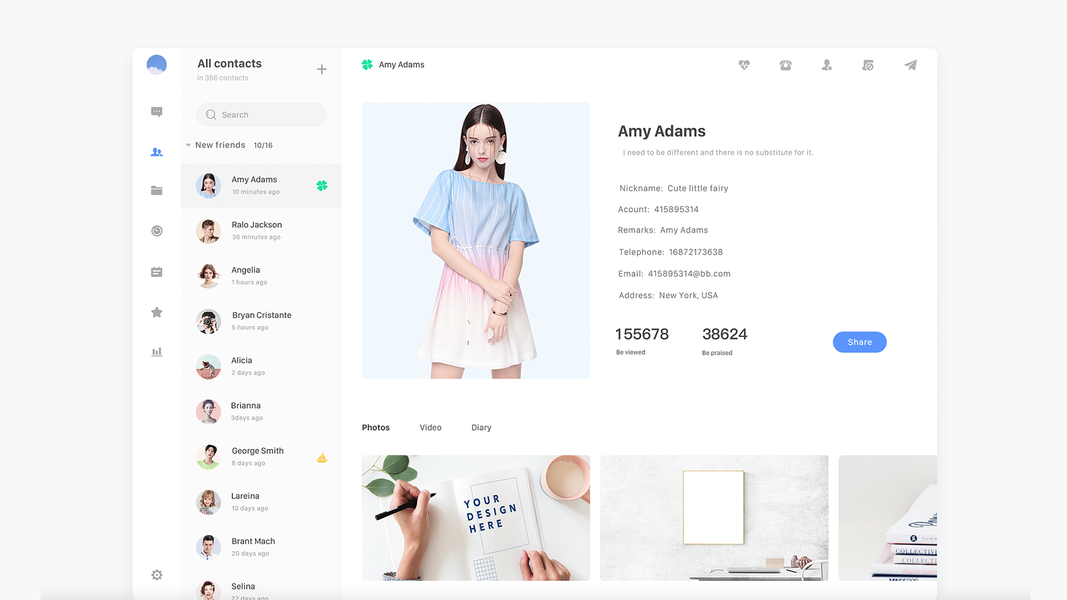Select Brant Mach in contact list
The height and width of the screenshot is (600, 1067).
click(261, 547)
